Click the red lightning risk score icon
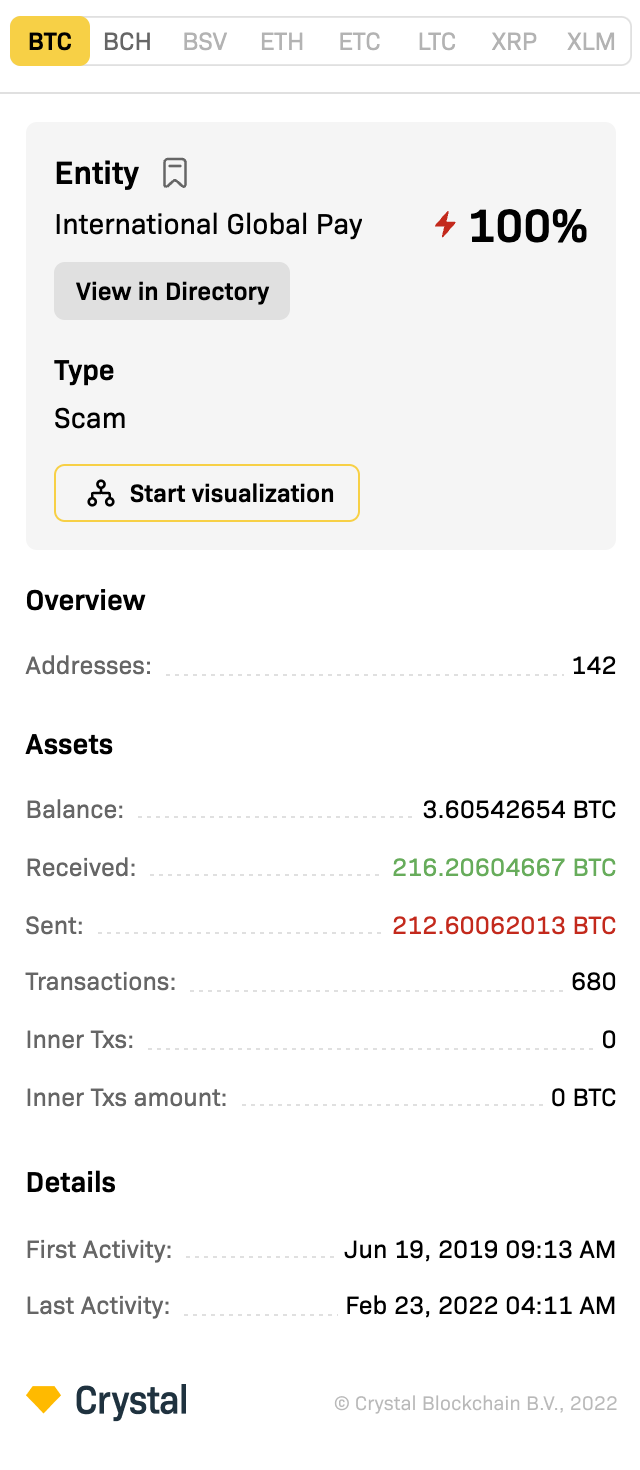The width and height of the screenshot is (640, 1470). coord(445,225)
